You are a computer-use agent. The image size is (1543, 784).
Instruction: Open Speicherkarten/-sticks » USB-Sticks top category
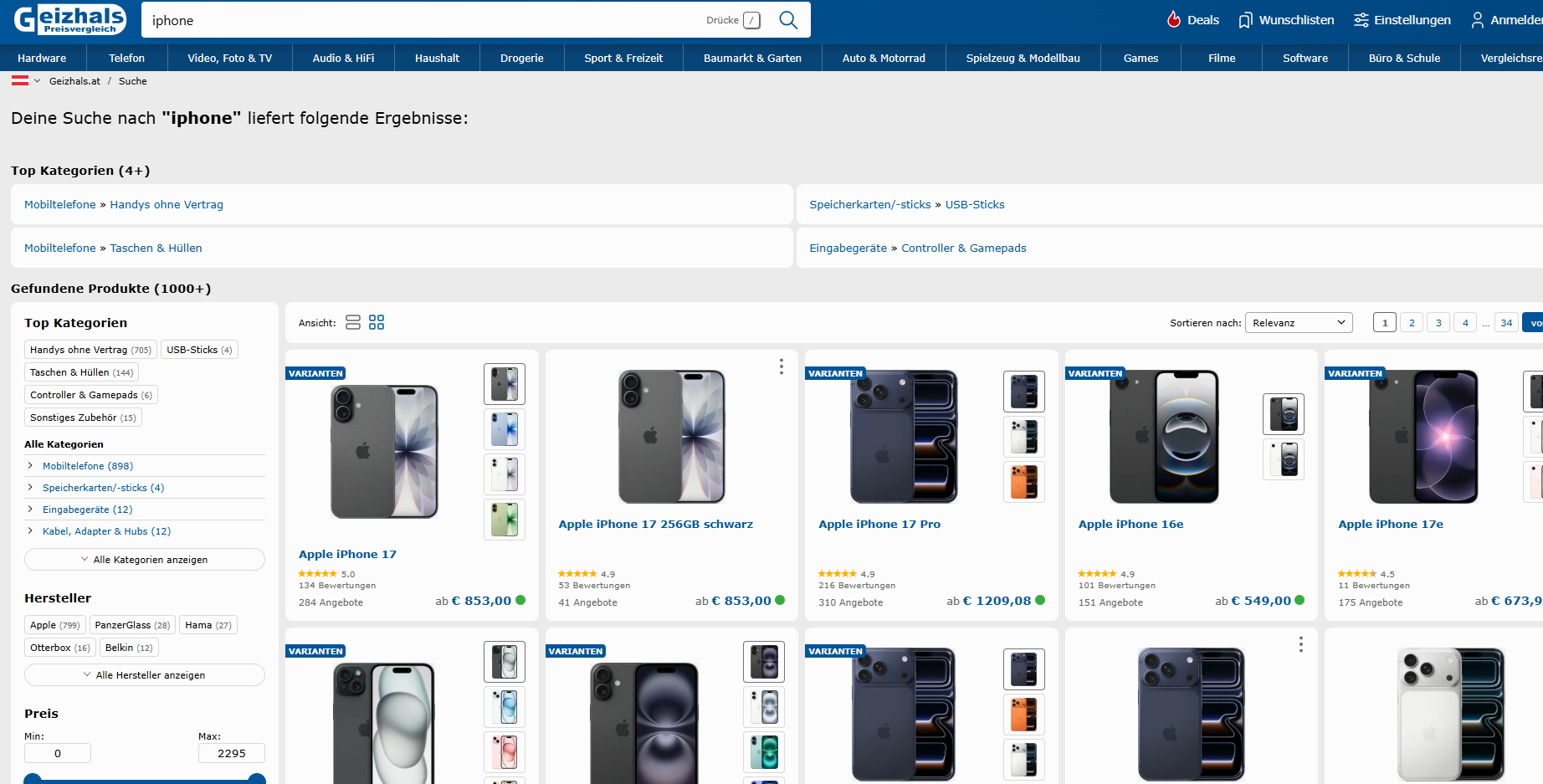[x=907, y=204]
